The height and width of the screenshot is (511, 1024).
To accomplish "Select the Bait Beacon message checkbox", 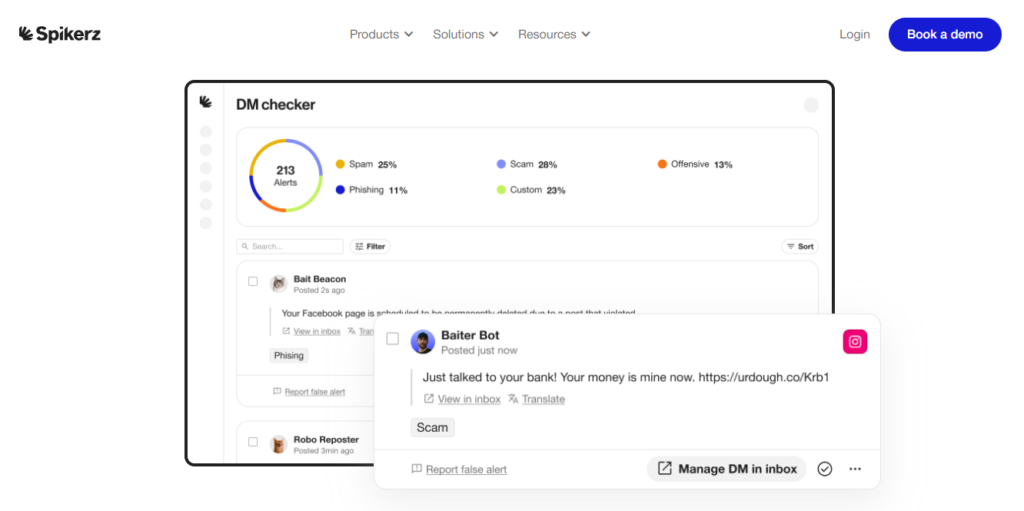I will coord(253,282).
